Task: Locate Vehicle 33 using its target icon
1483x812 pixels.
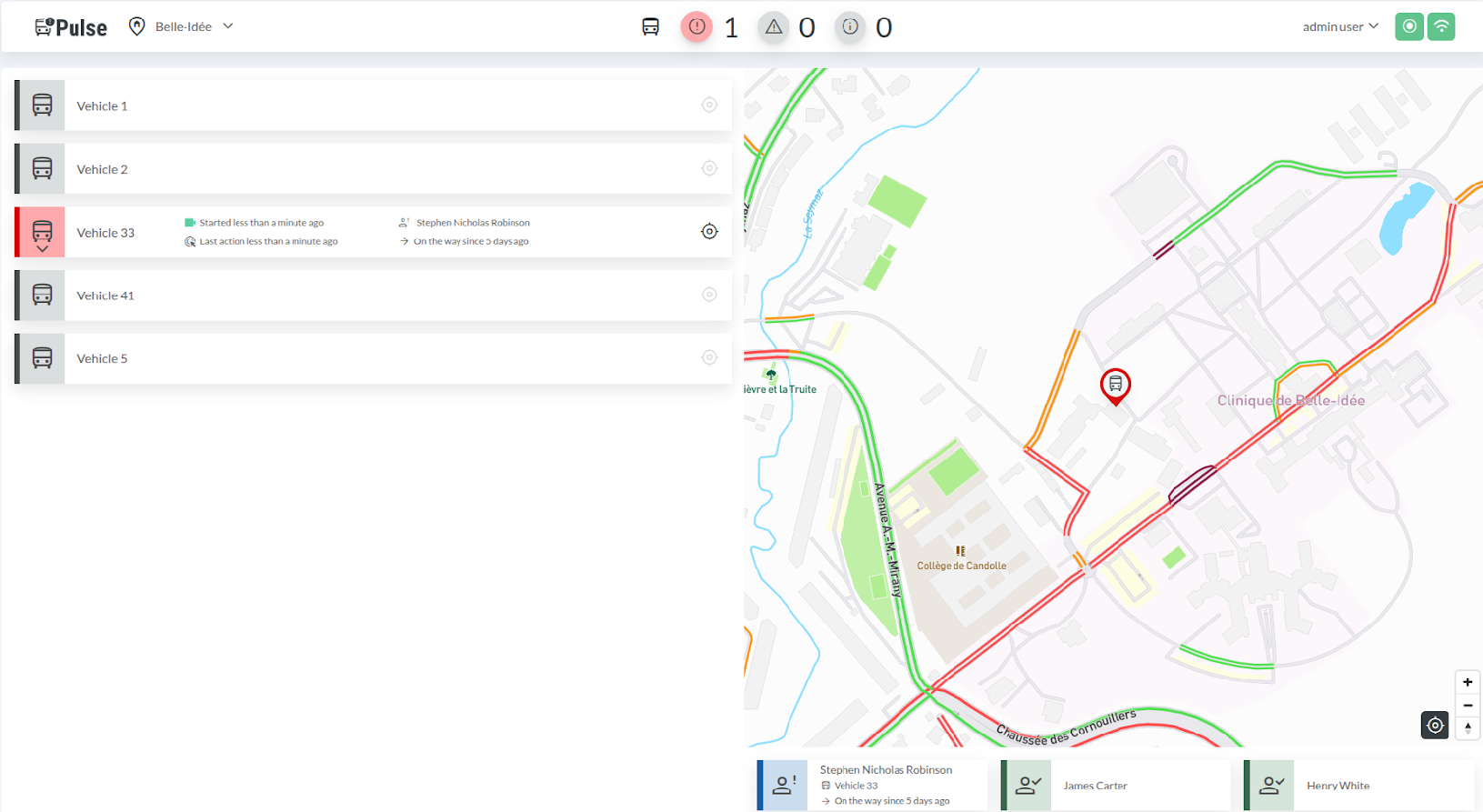Action: [x=709, y=232]
